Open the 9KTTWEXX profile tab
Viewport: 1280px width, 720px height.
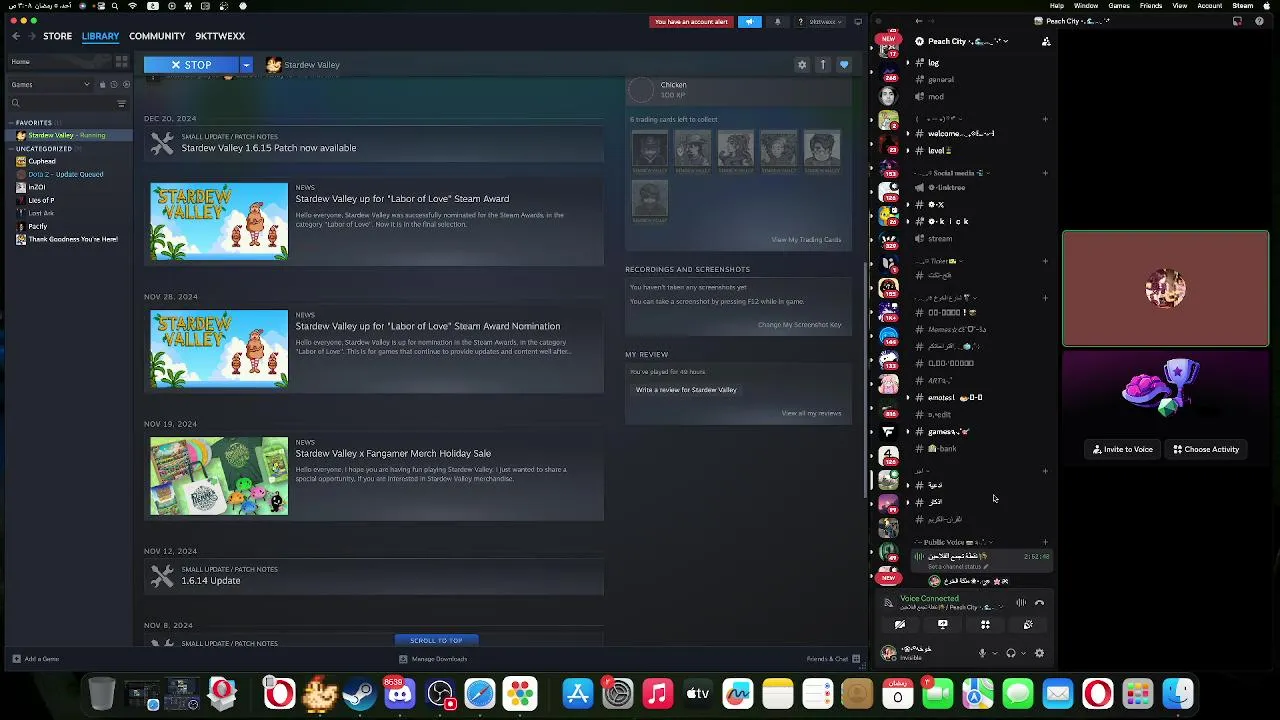pyautogui.click(x=220, y=36)
